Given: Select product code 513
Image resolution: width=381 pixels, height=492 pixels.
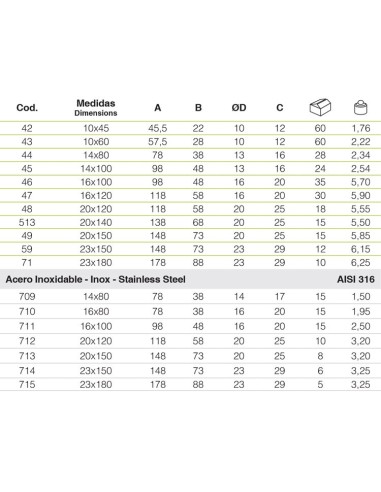Looking at the screenshot, I should (27, 222).
